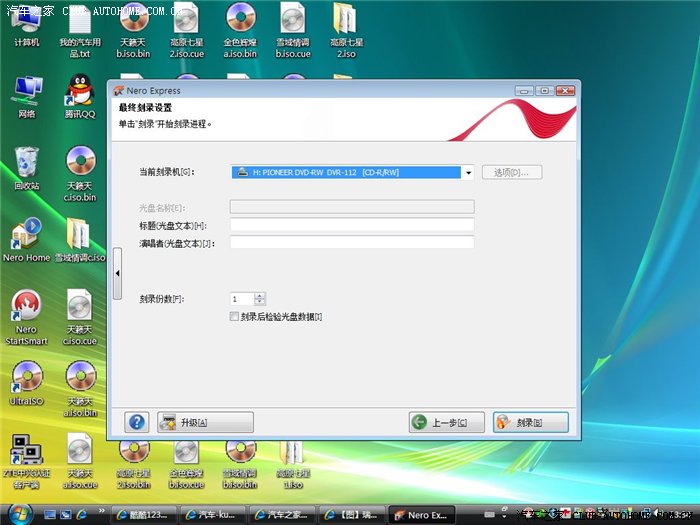Click the 演唱者(光盘文本) artist field

click(352, 242)
